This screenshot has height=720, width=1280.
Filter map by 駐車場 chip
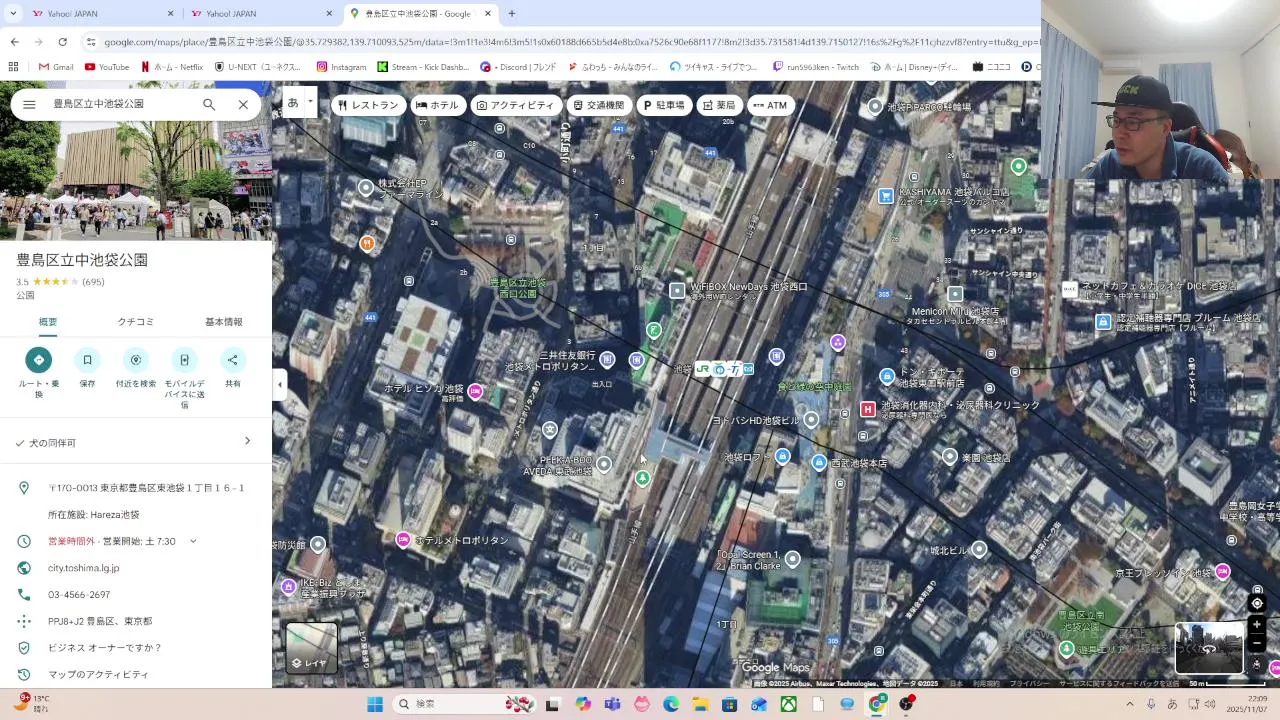665,105
